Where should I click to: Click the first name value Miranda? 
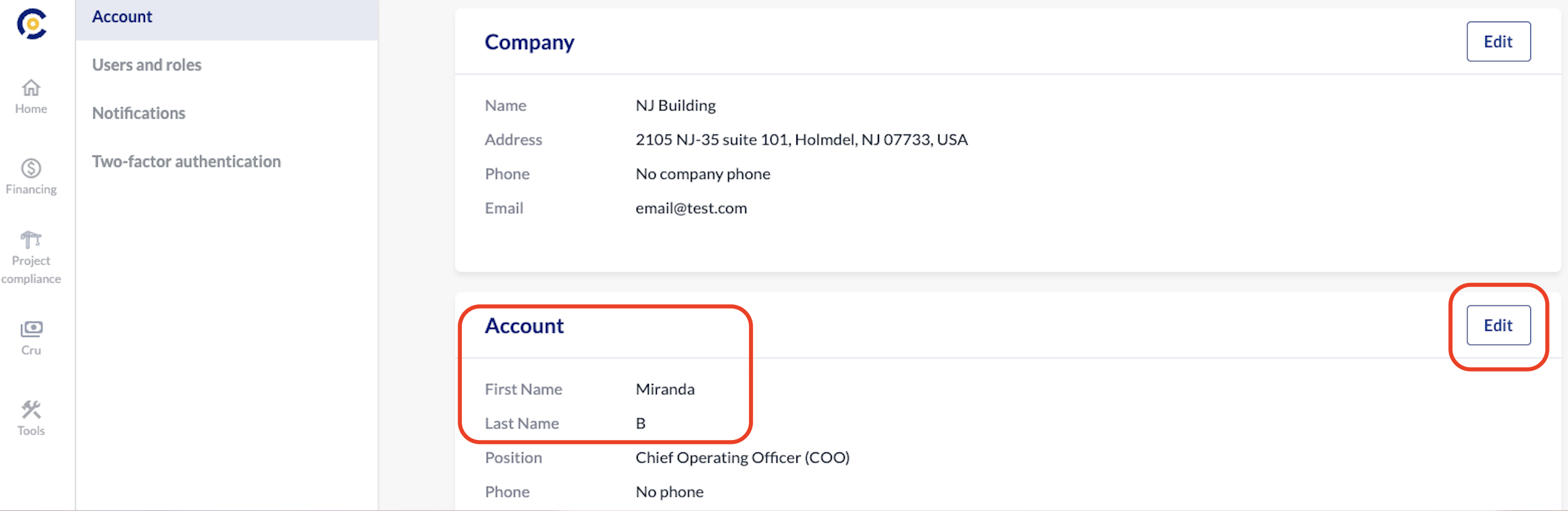click(665, 389)
